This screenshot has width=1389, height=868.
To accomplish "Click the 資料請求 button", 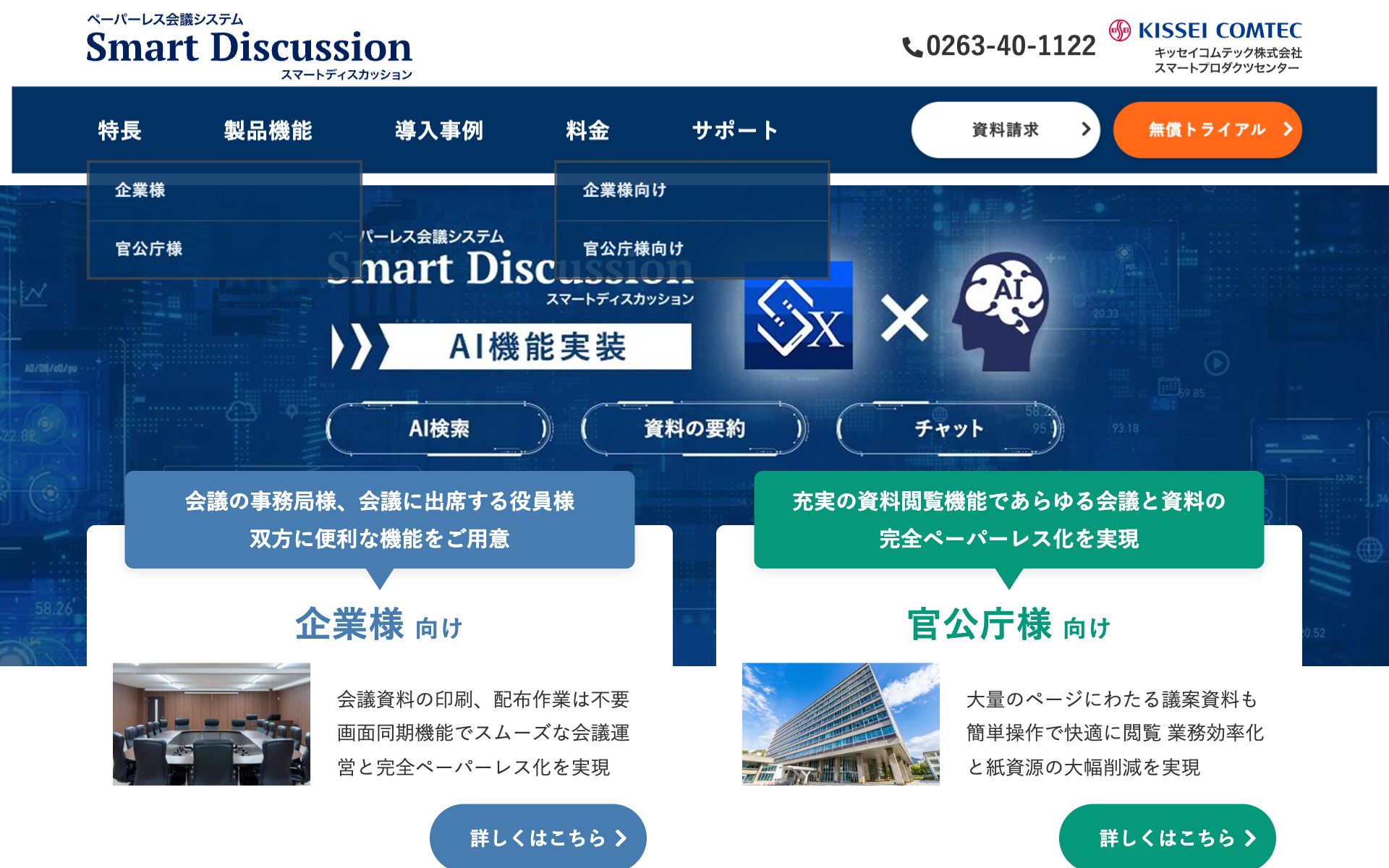I will [1006, 129].
